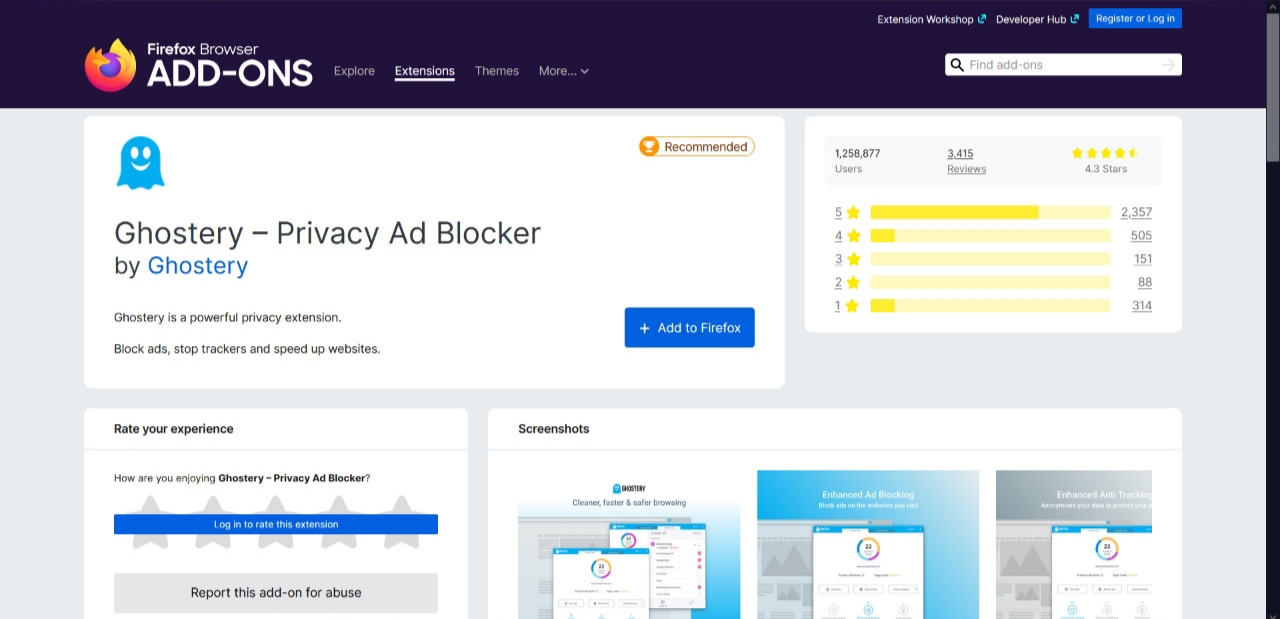This screenshot has height=619, width=1280.
Task: Open the 151 three-star reviews count
Action: click(x=1143, y=259)
